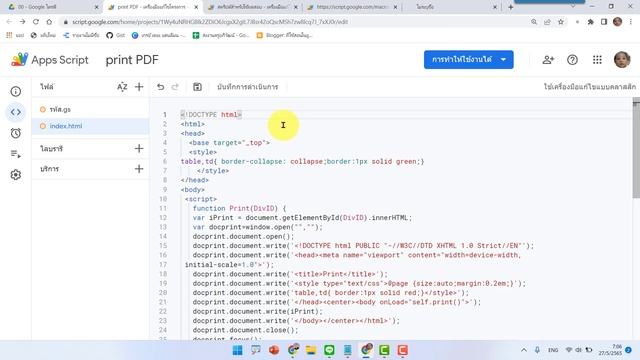640x360 pixels.
Task: Open the Triggers alarm clock icon
Action: point(16,133)
